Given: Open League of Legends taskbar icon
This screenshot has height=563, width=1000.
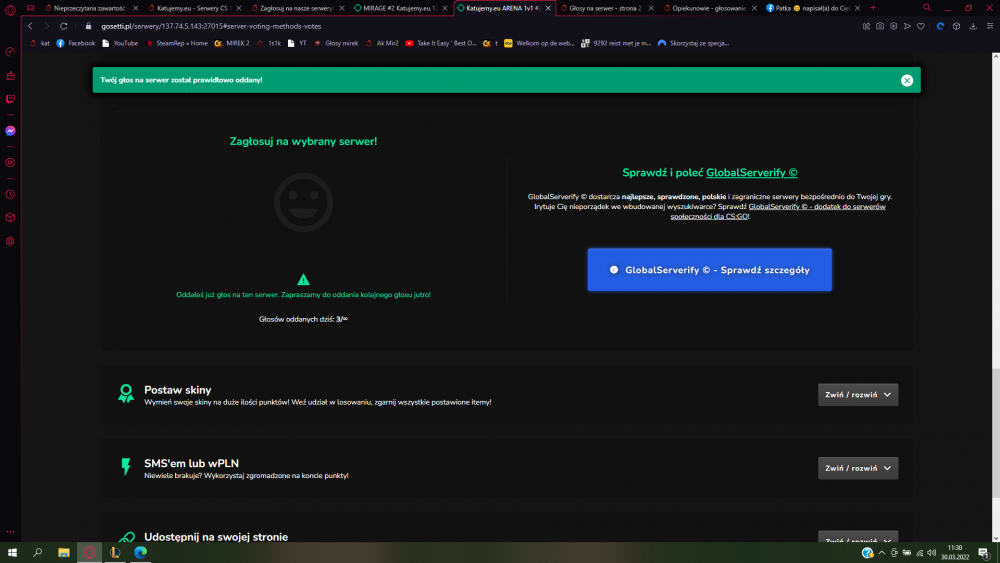Looking at the screenshot, I should [115, 552].
